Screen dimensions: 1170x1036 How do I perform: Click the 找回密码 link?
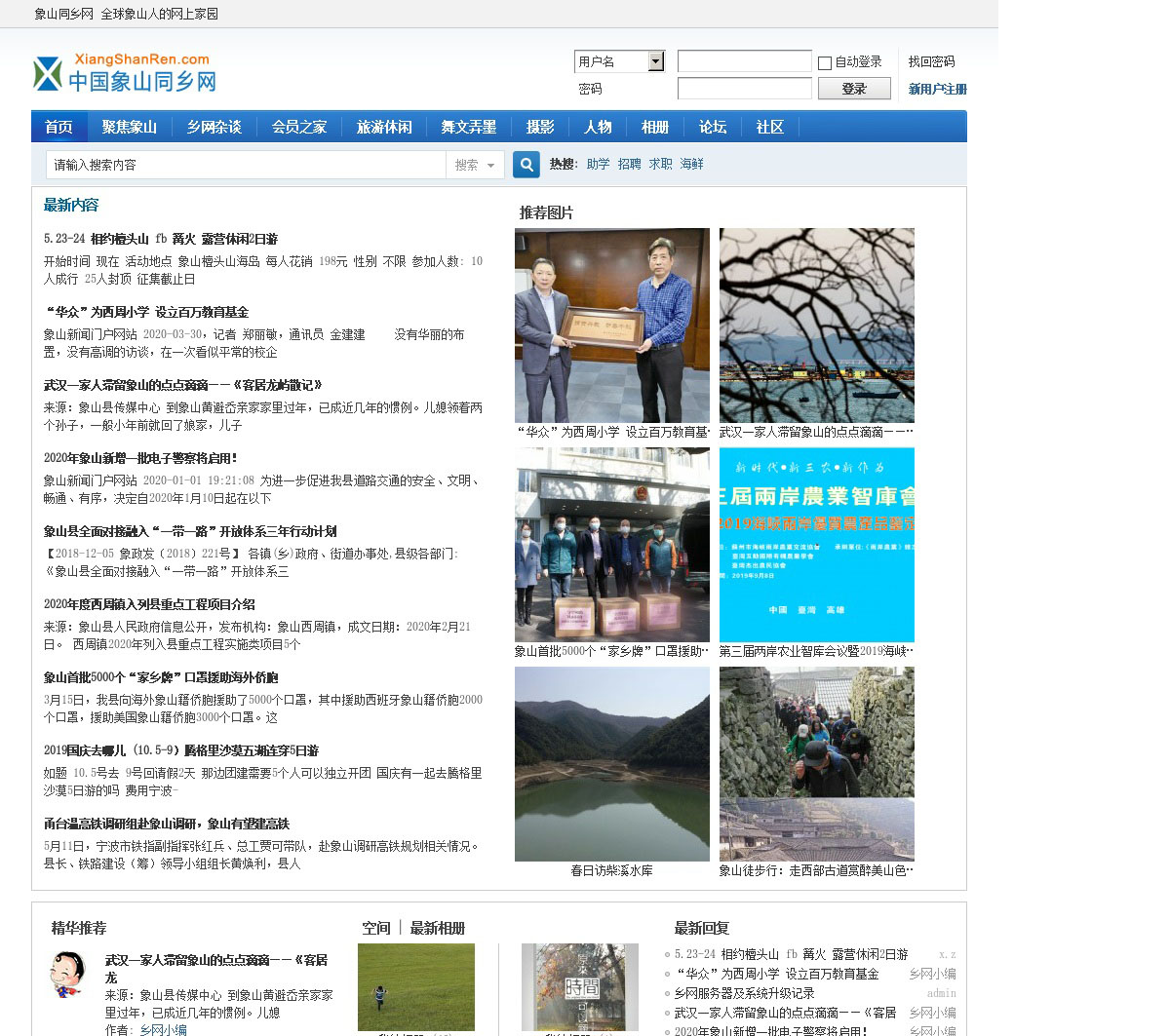coord(931,61)
